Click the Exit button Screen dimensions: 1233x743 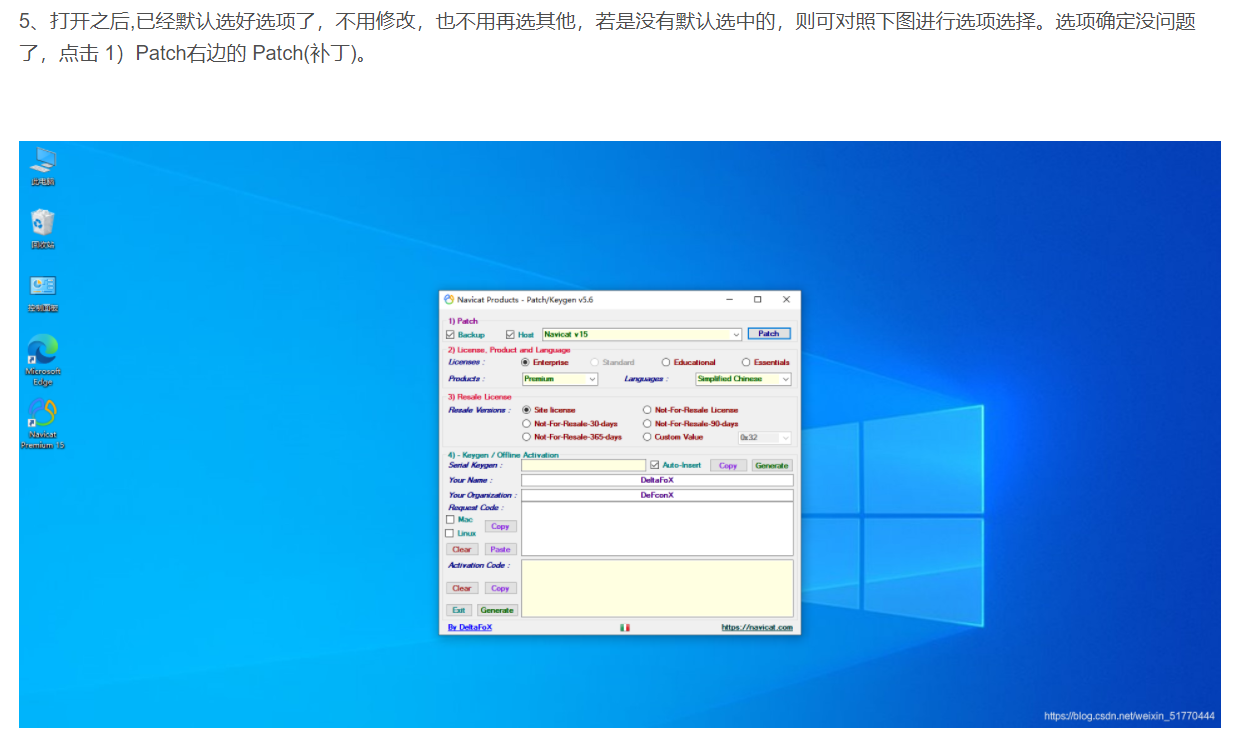(458, 610)
